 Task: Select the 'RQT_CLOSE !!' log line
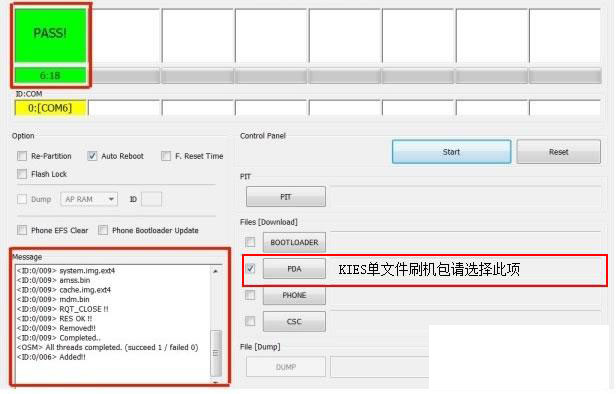tap(62, 309)
